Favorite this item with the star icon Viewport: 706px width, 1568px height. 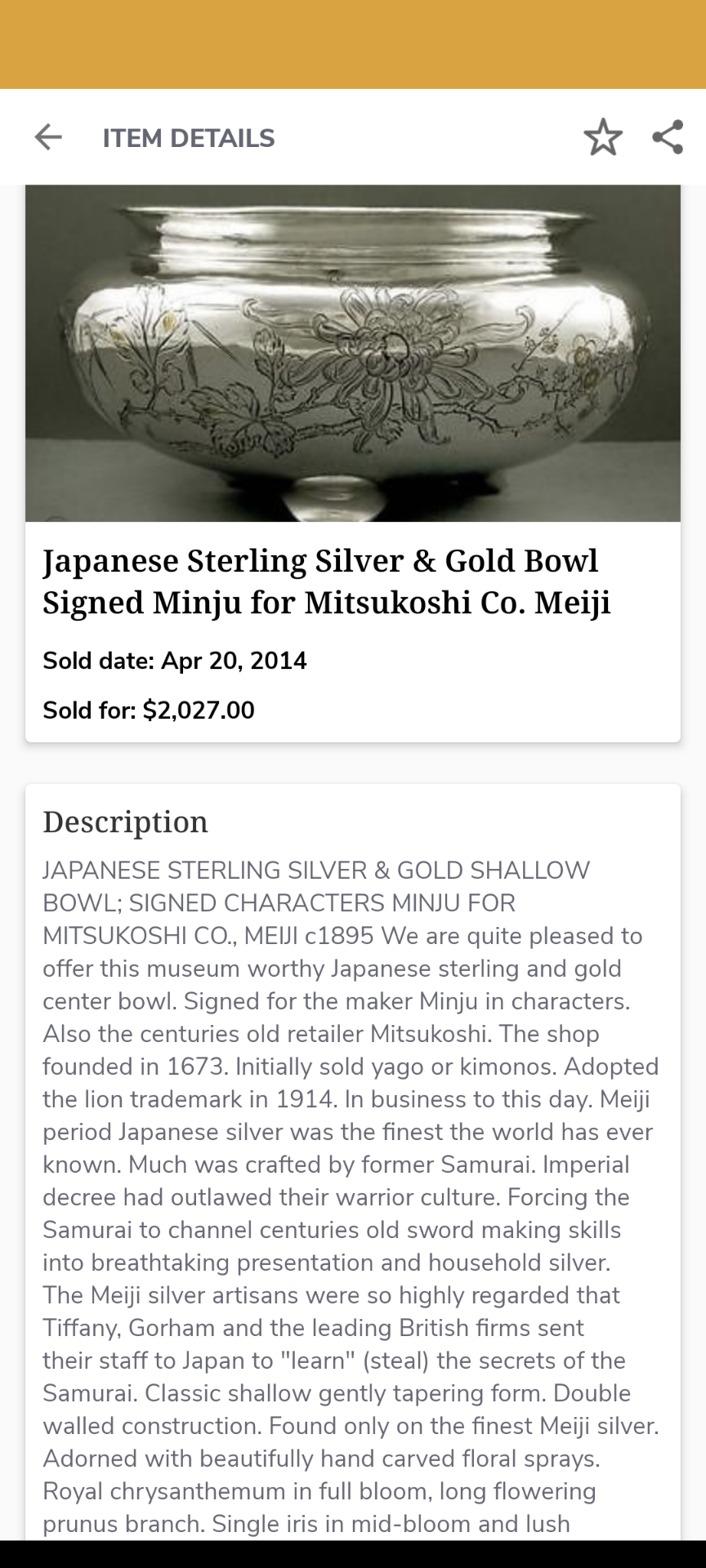point(603,137)
